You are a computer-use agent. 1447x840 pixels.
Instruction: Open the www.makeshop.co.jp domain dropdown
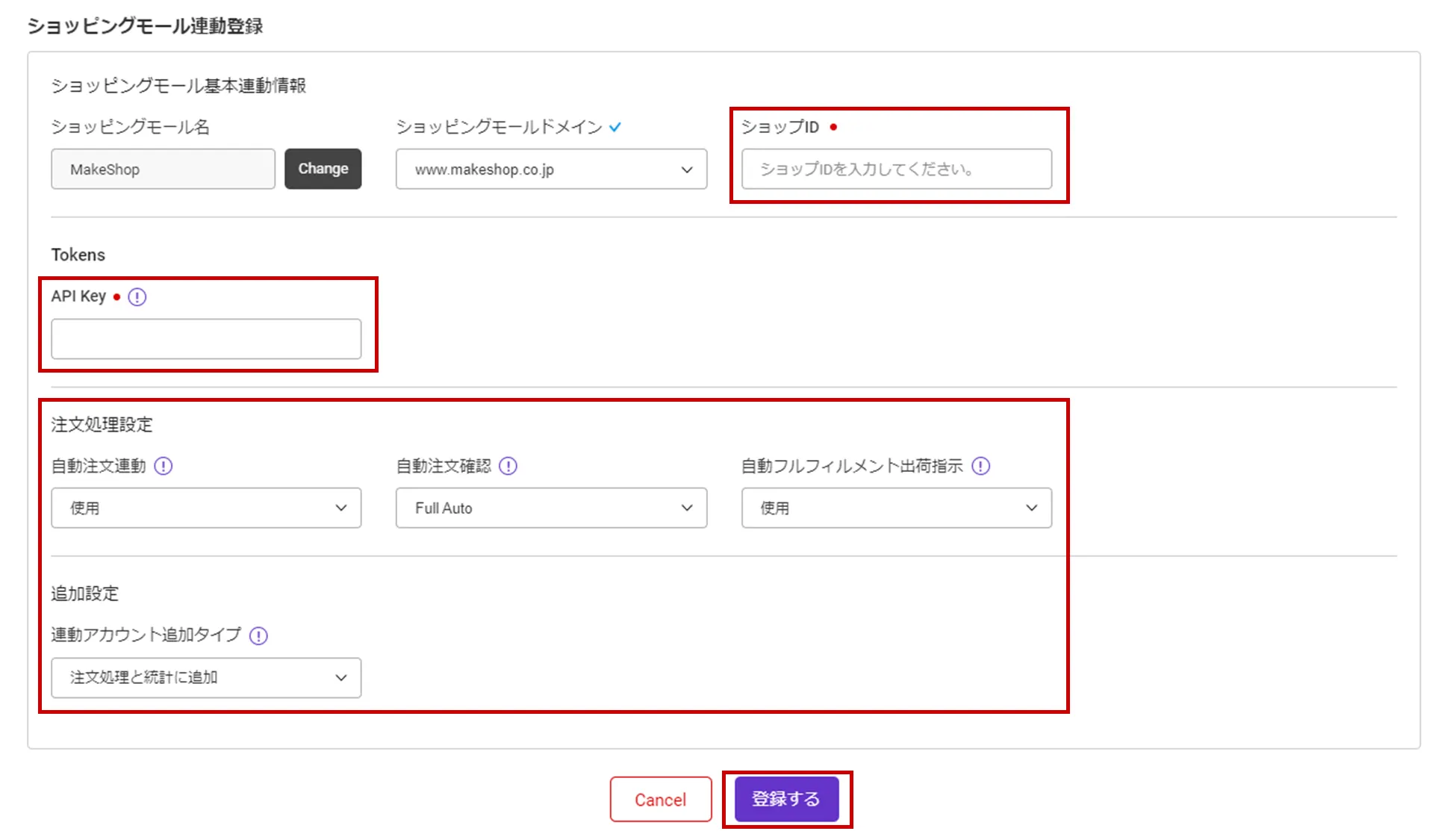[x=550, y=169]
